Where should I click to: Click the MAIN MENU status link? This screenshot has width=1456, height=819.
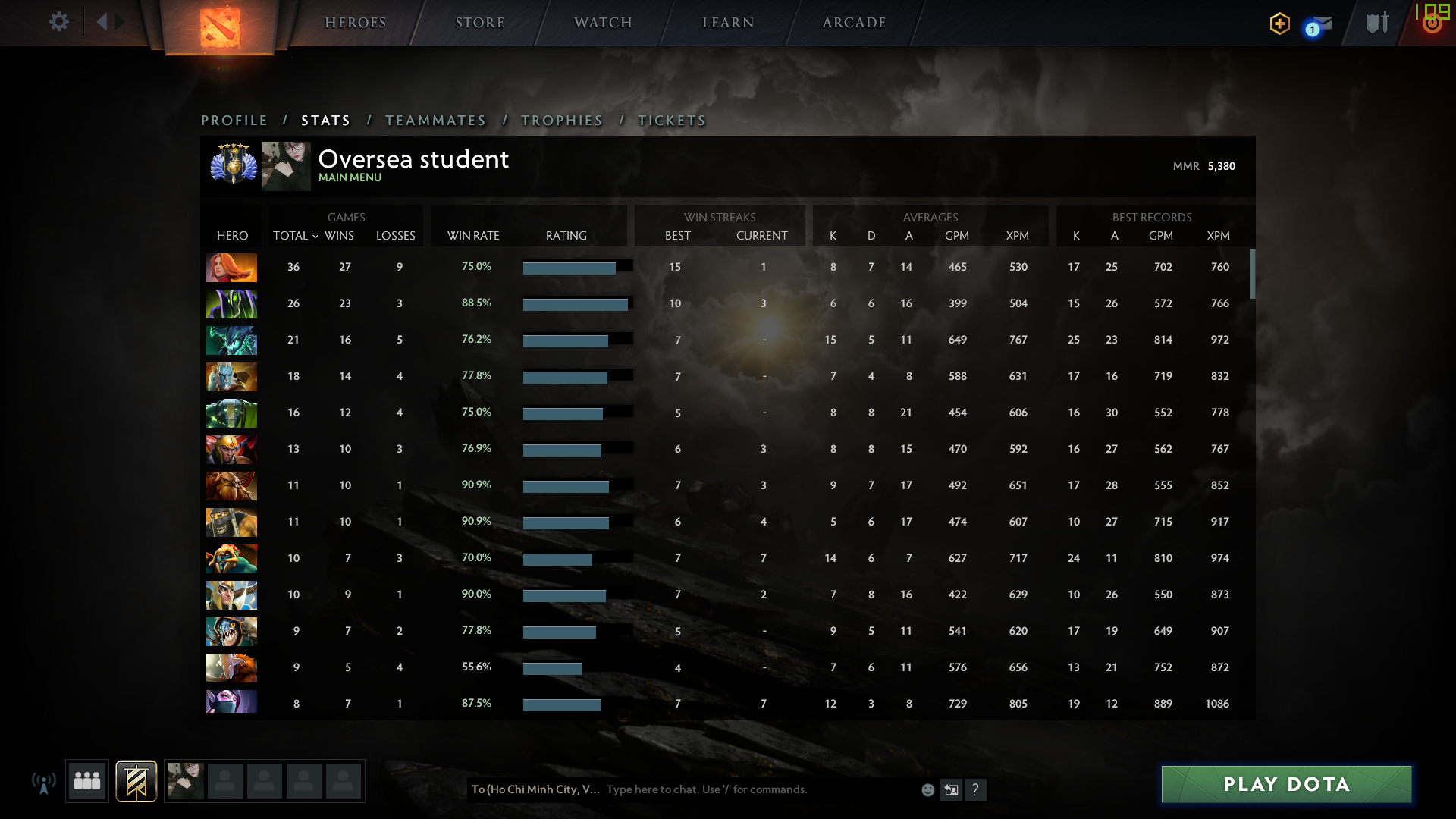point(350,177)
